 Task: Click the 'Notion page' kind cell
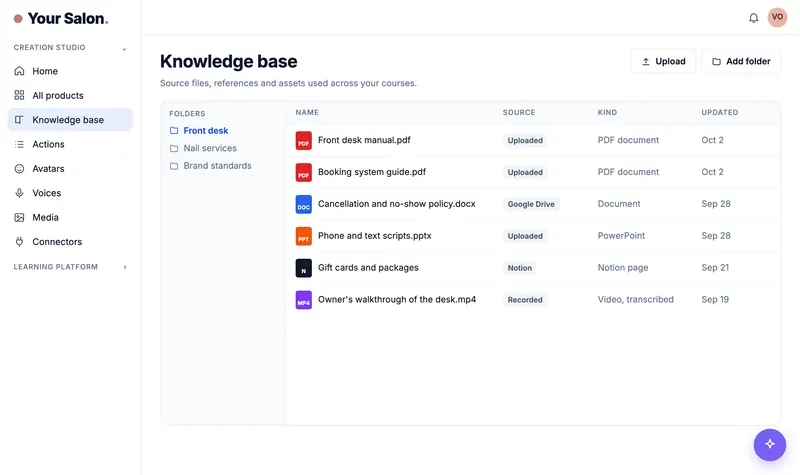[x=622, y=267]
